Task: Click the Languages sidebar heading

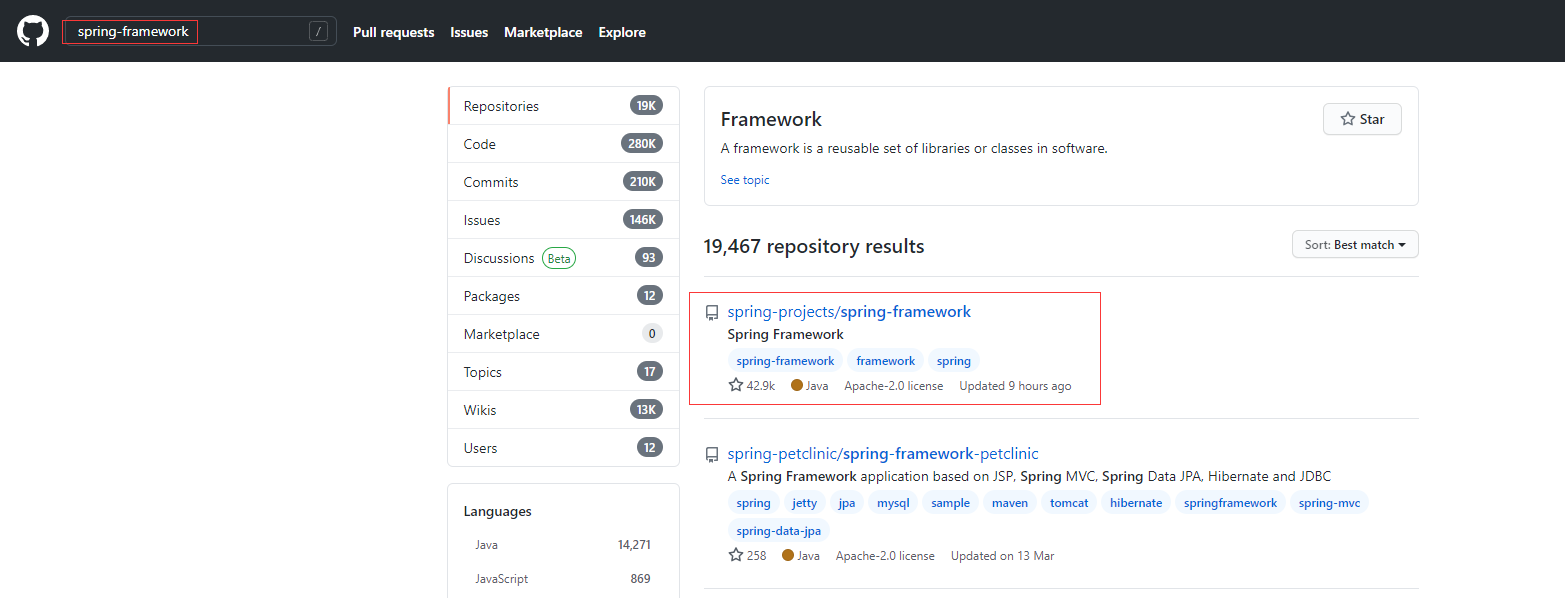Action: click(x=498, y=511)
